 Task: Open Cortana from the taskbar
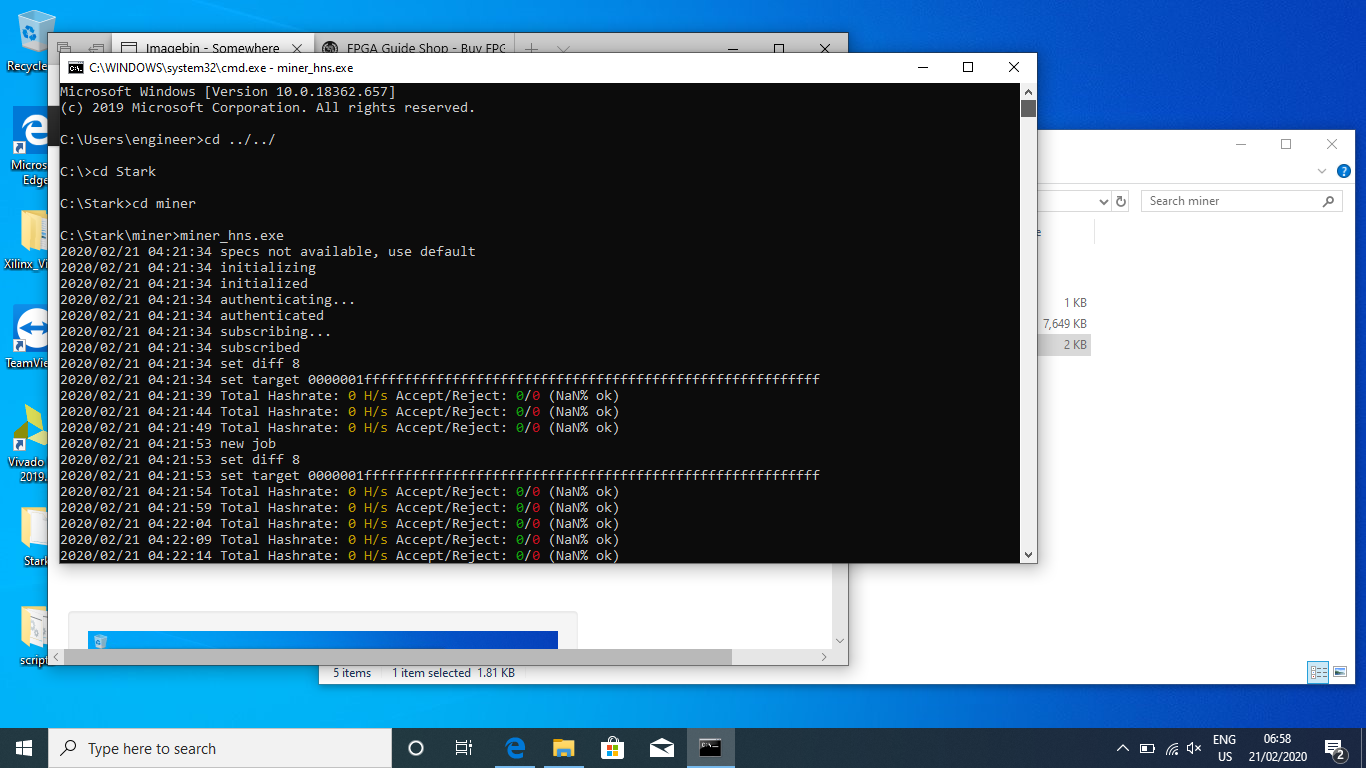416,748
